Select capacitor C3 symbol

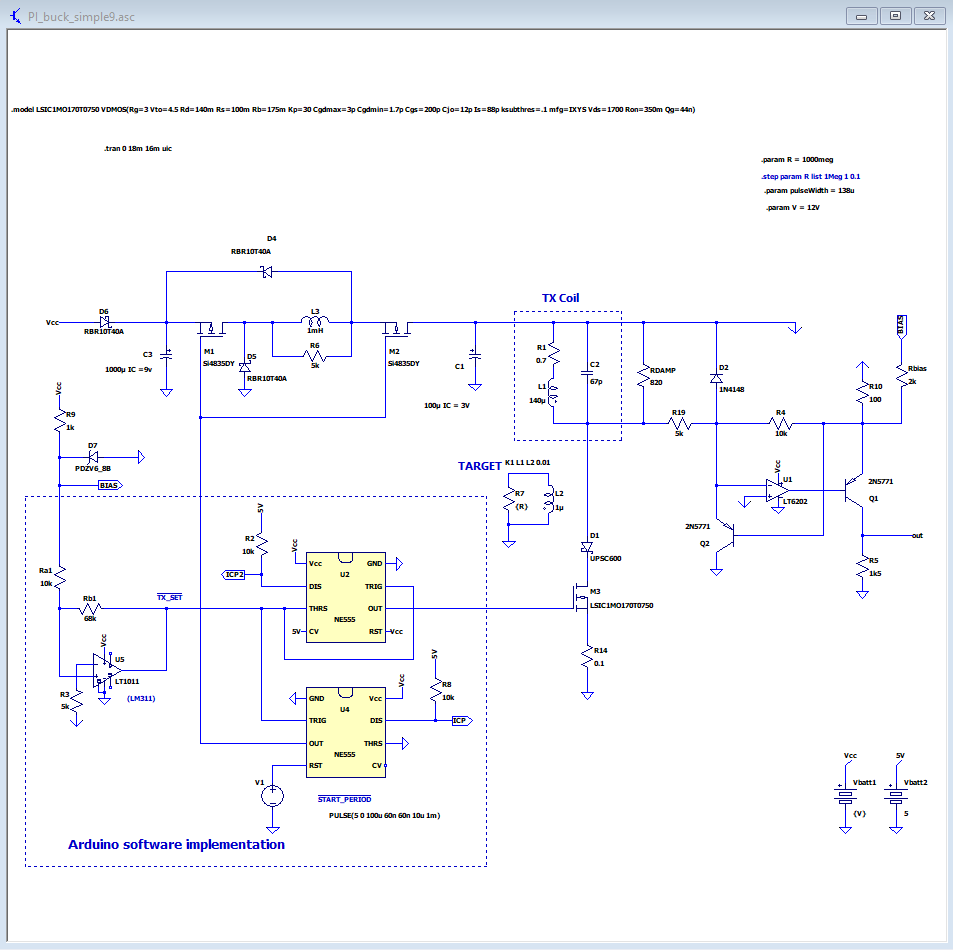(x=166, y=355)
